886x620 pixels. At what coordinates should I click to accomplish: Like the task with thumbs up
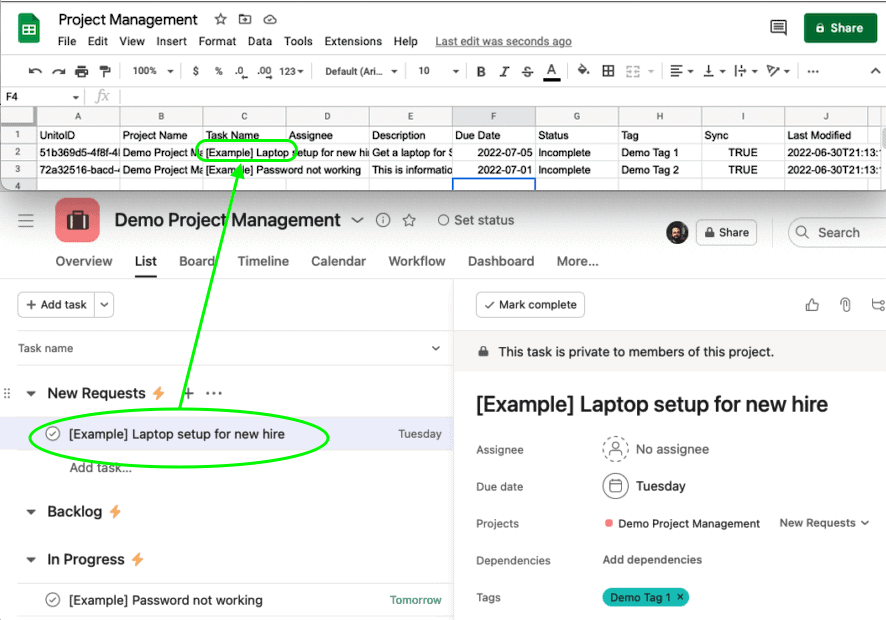pyautogui.click(x=812, y=305)
